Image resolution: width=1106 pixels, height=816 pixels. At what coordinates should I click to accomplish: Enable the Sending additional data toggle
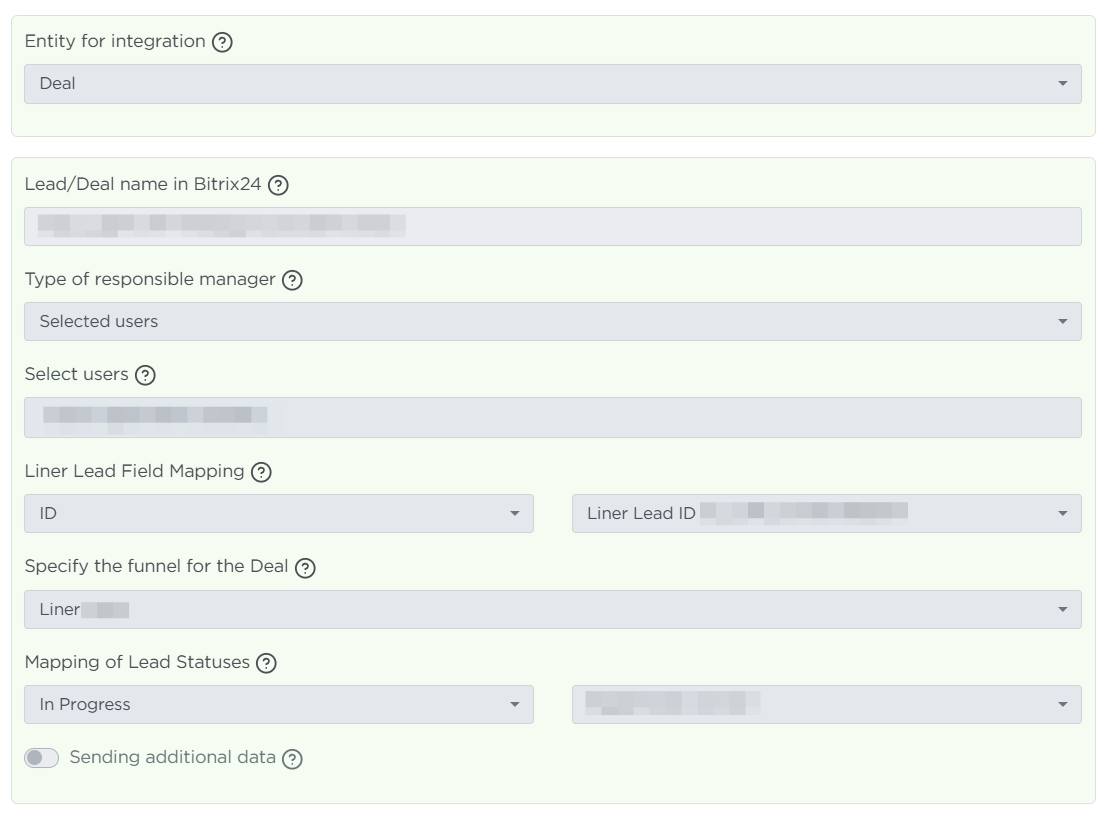pos(42,758)
